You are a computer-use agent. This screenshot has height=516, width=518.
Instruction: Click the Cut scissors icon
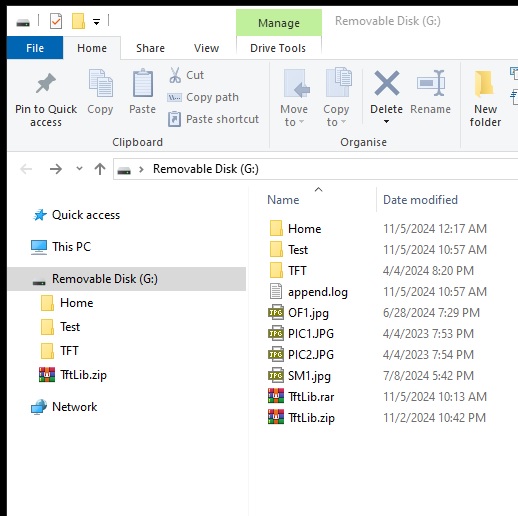[x=175, y=75]
